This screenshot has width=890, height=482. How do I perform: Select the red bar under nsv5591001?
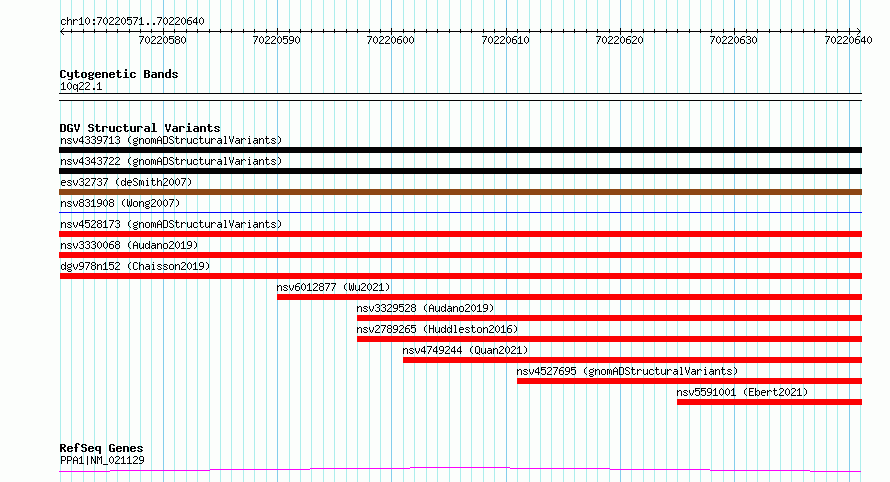[x=770, y=402]
